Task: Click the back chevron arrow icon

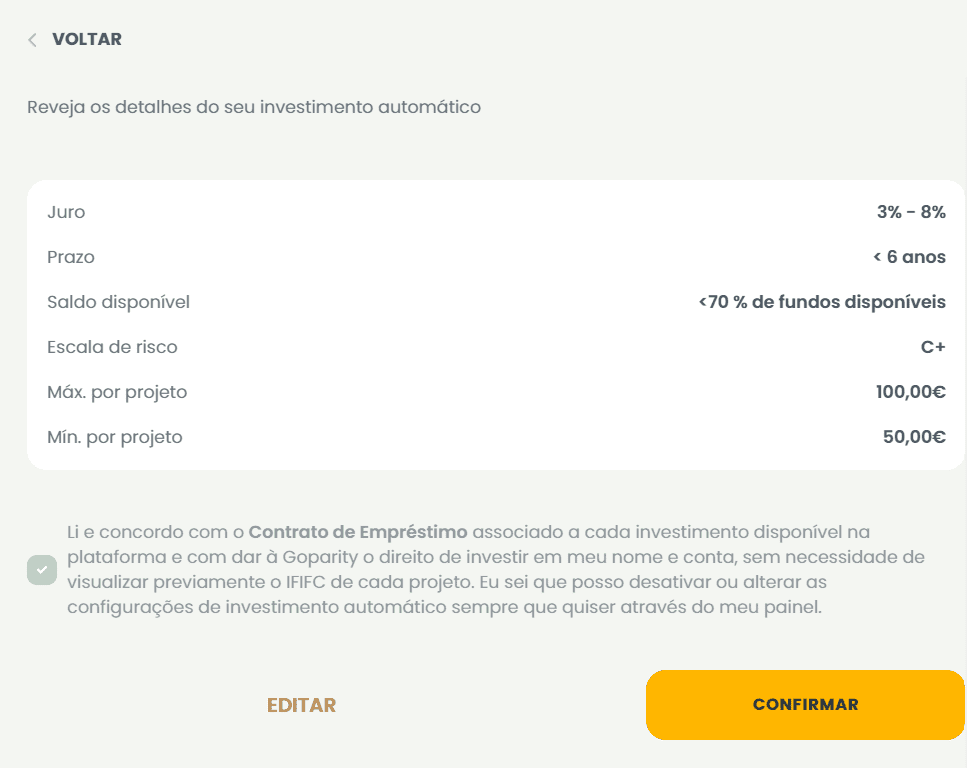Action: coord(32,40)
